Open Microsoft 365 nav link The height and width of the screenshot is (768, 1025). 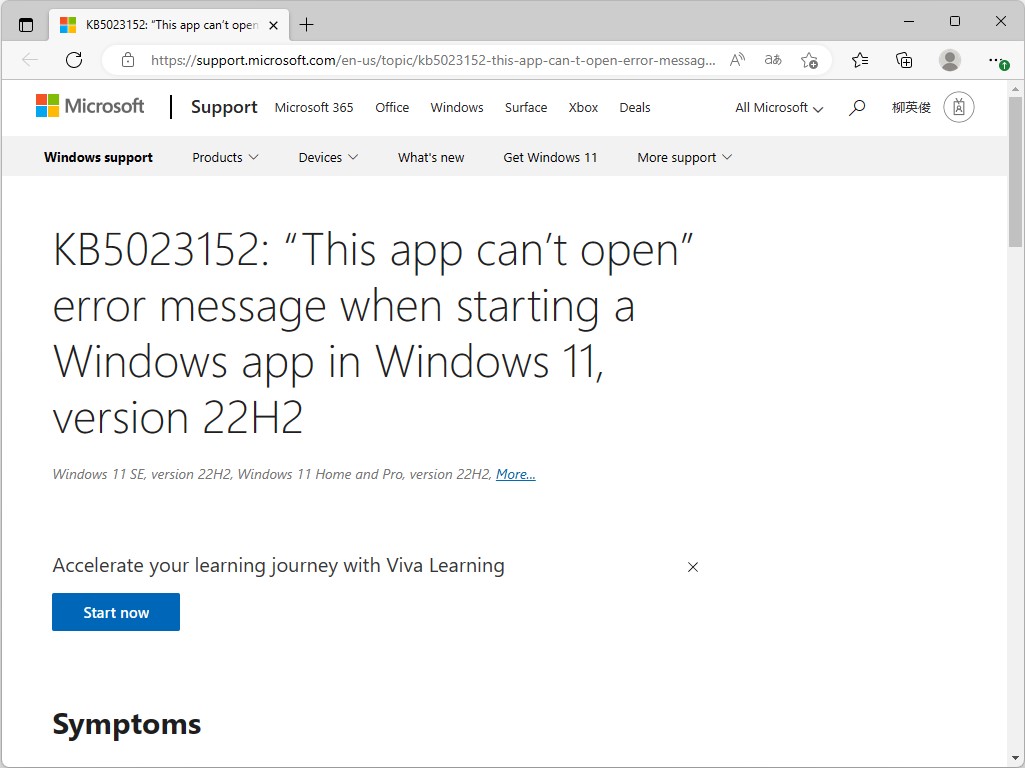point(314,108)
